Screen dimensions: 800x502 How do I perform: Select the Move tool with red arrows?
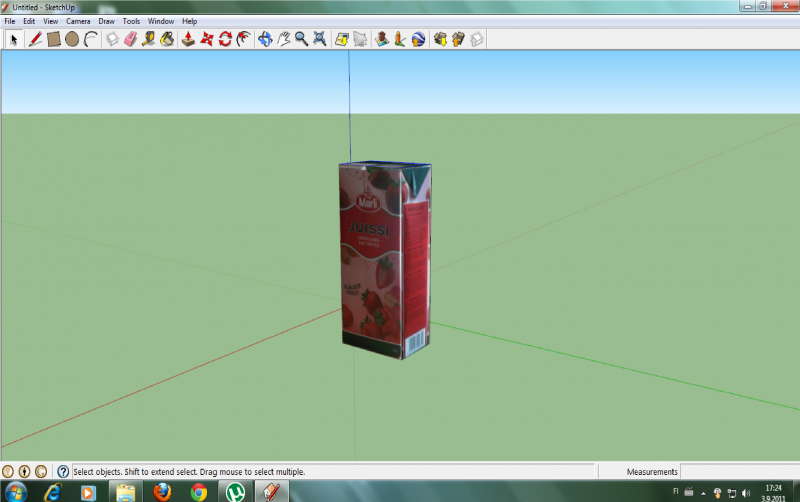[207, 39]
